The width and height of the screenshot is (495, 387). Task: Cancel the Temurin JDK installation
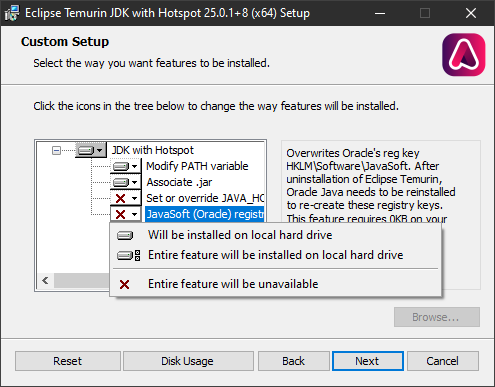pyautogui.click(x=443, y=361)
